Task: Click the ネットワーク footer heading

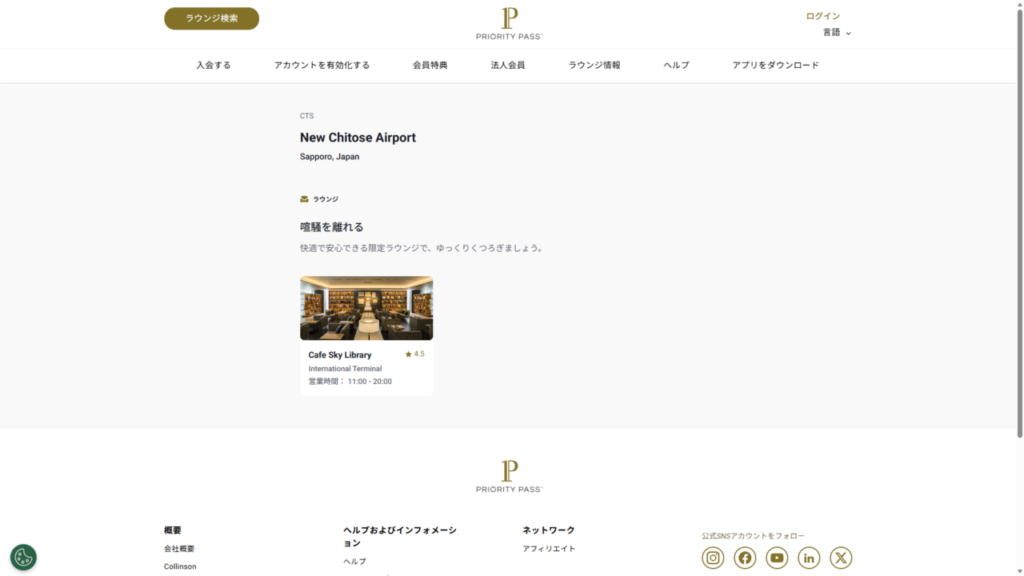Action: pyautogui.click(x=549, y=530)
